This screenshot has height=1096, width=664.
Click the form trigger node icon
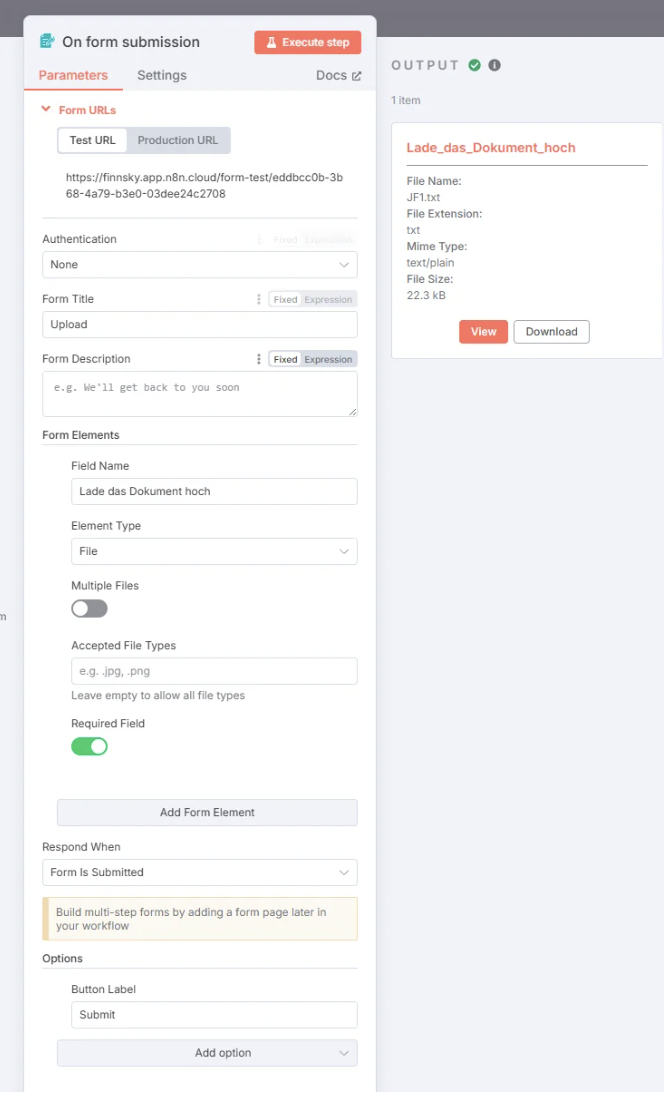pos(48,41)
